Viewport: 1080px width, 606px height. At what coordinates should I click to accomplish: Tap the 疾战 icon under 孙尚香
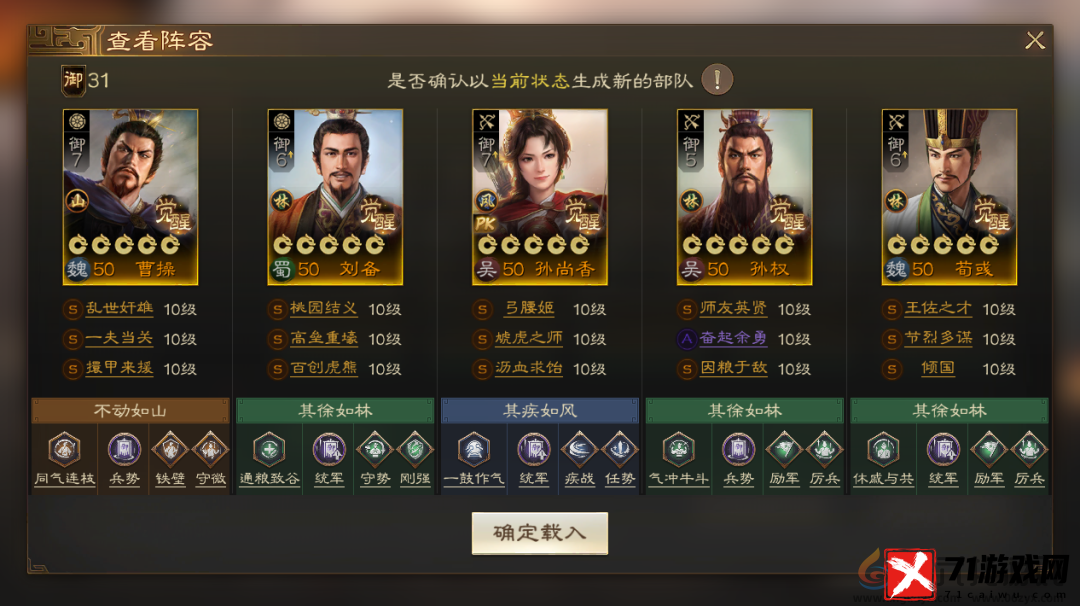[x=579, y=450]
